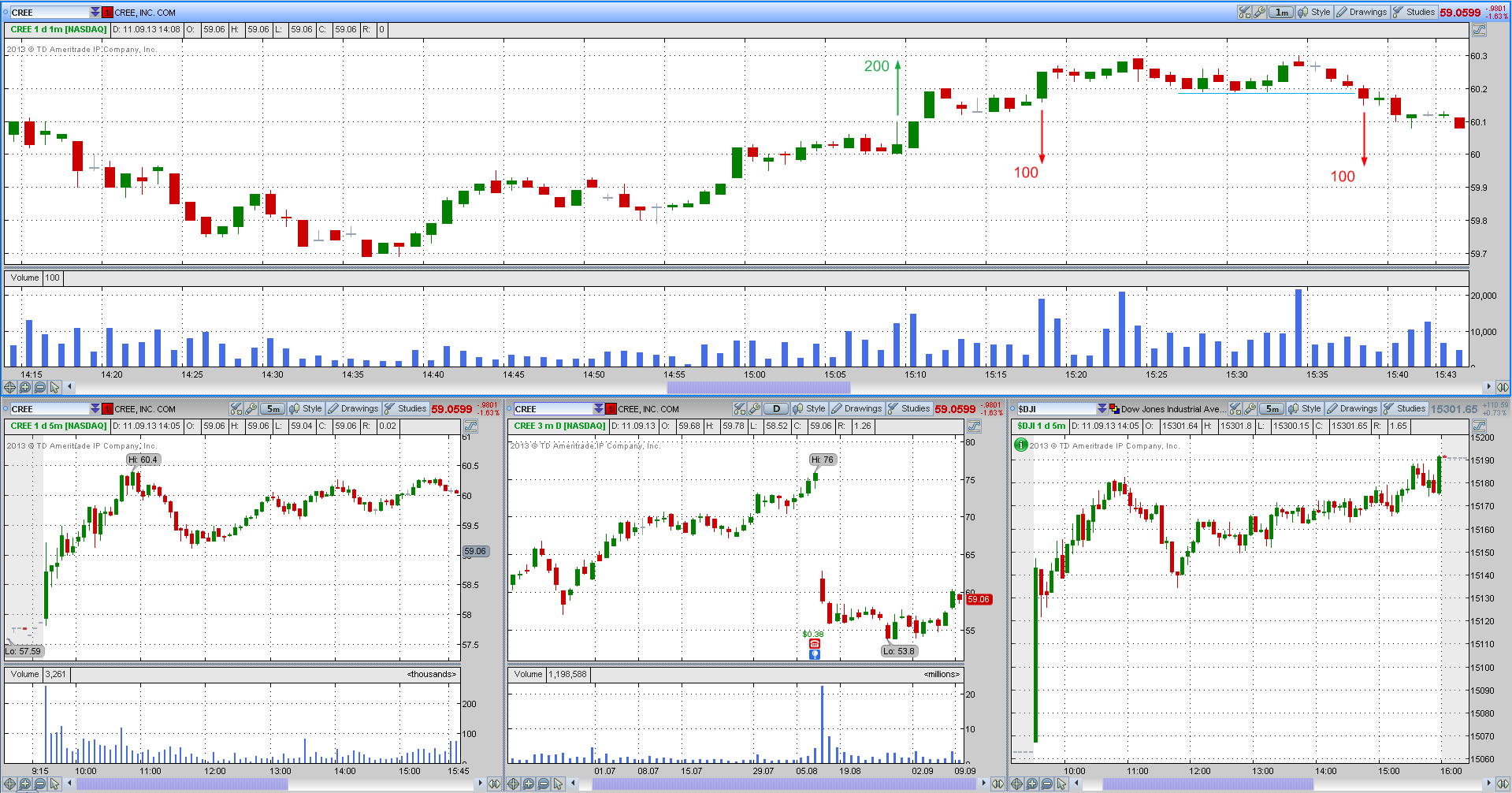Click the CREE daily chart horizontal scrollbar thumb

coord(784,784)
